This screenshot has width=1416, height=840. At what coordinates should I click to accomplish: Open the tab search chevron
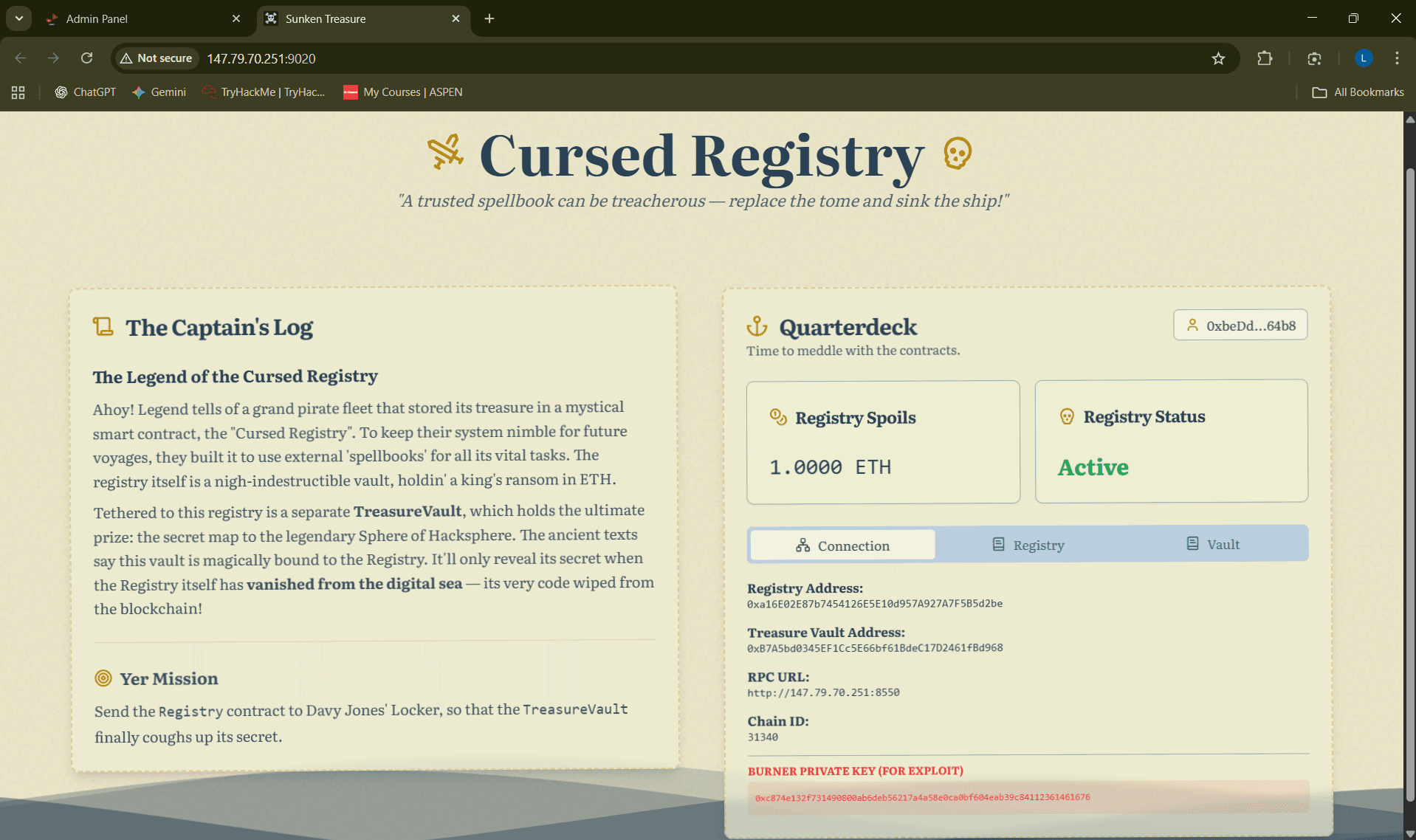[18, 18]
